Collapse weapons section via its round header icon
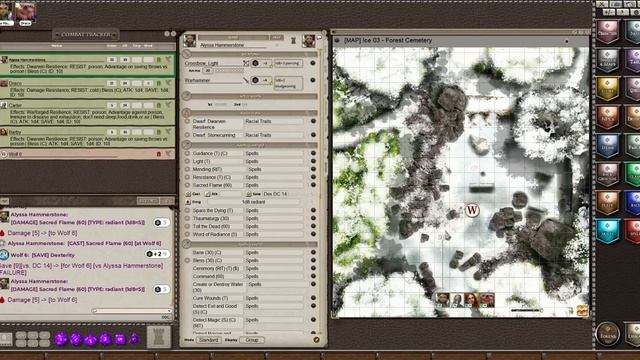Viewport: 640px width, 360px height. tap(187, 54)
